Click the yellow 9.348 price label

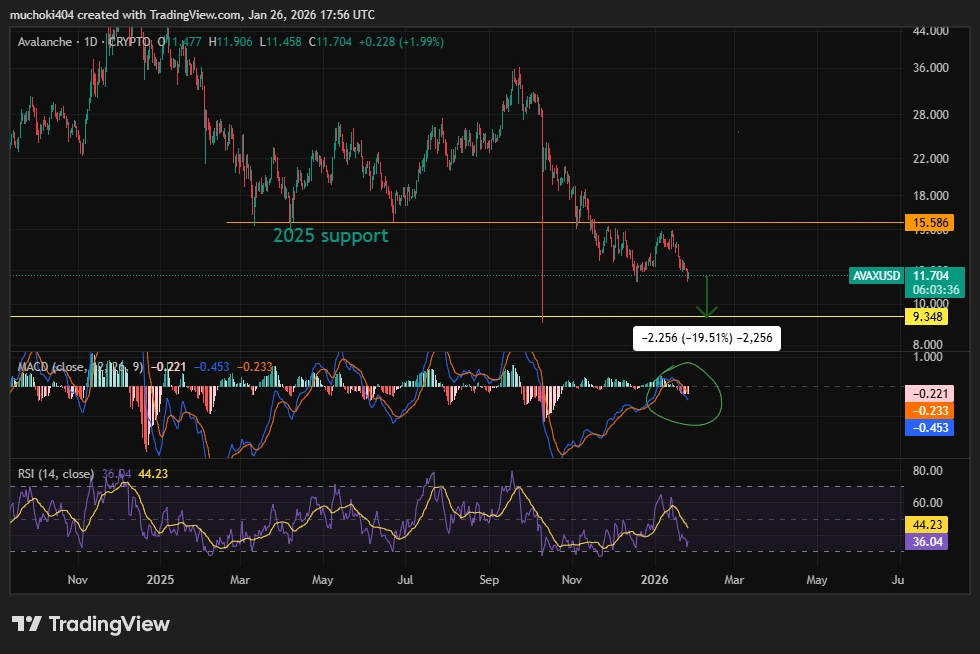pos(928,317)
